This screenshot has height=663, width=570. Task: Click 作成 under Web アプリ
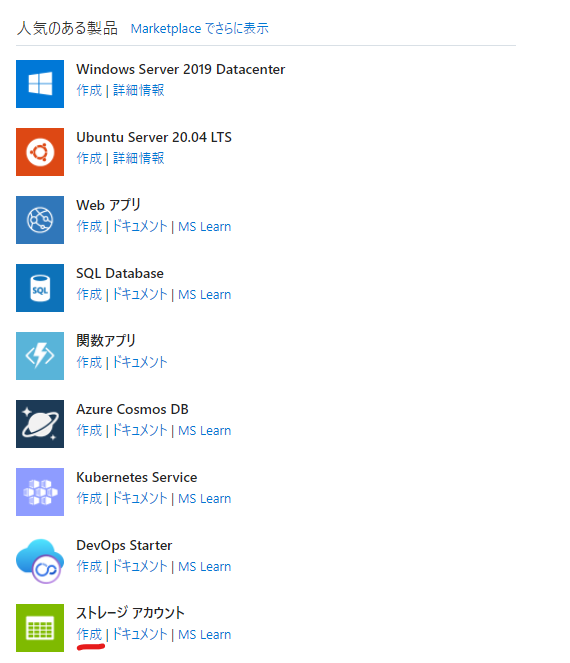click(89, 226)
